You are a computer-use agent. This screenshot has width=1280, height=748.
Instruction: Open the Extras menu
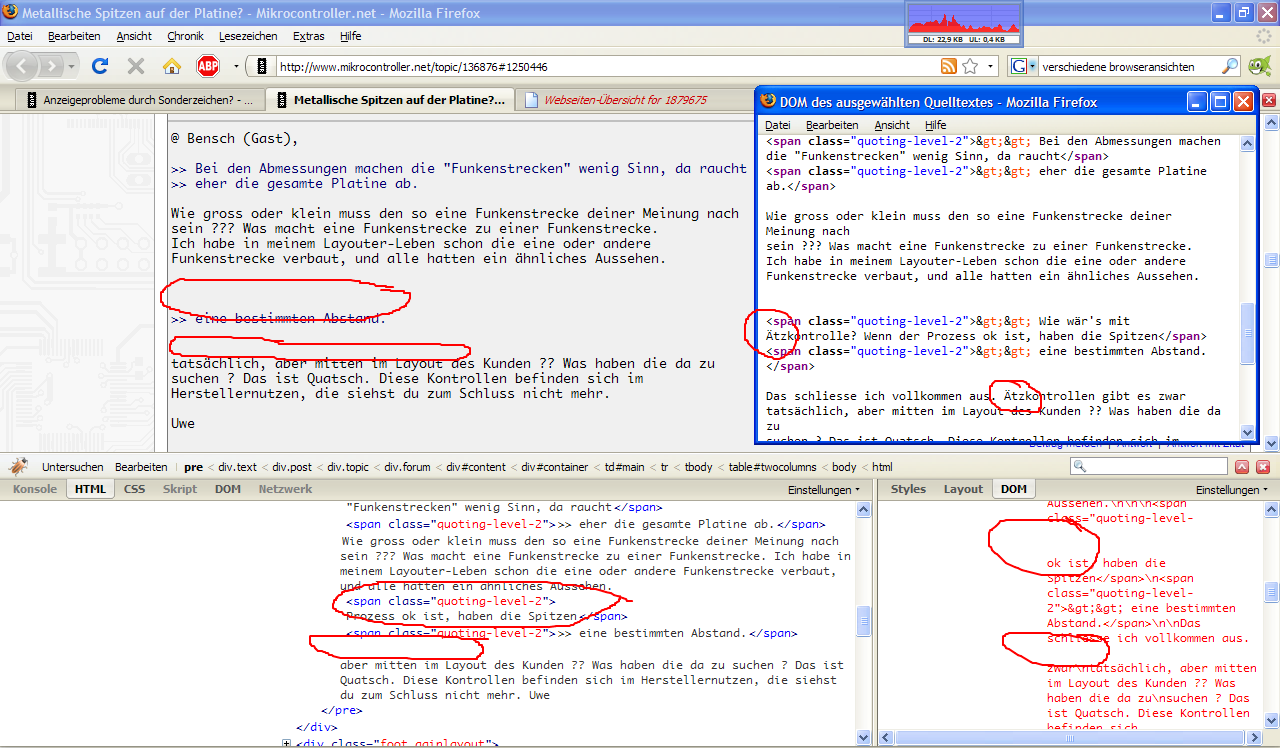(x=309, y=36)
